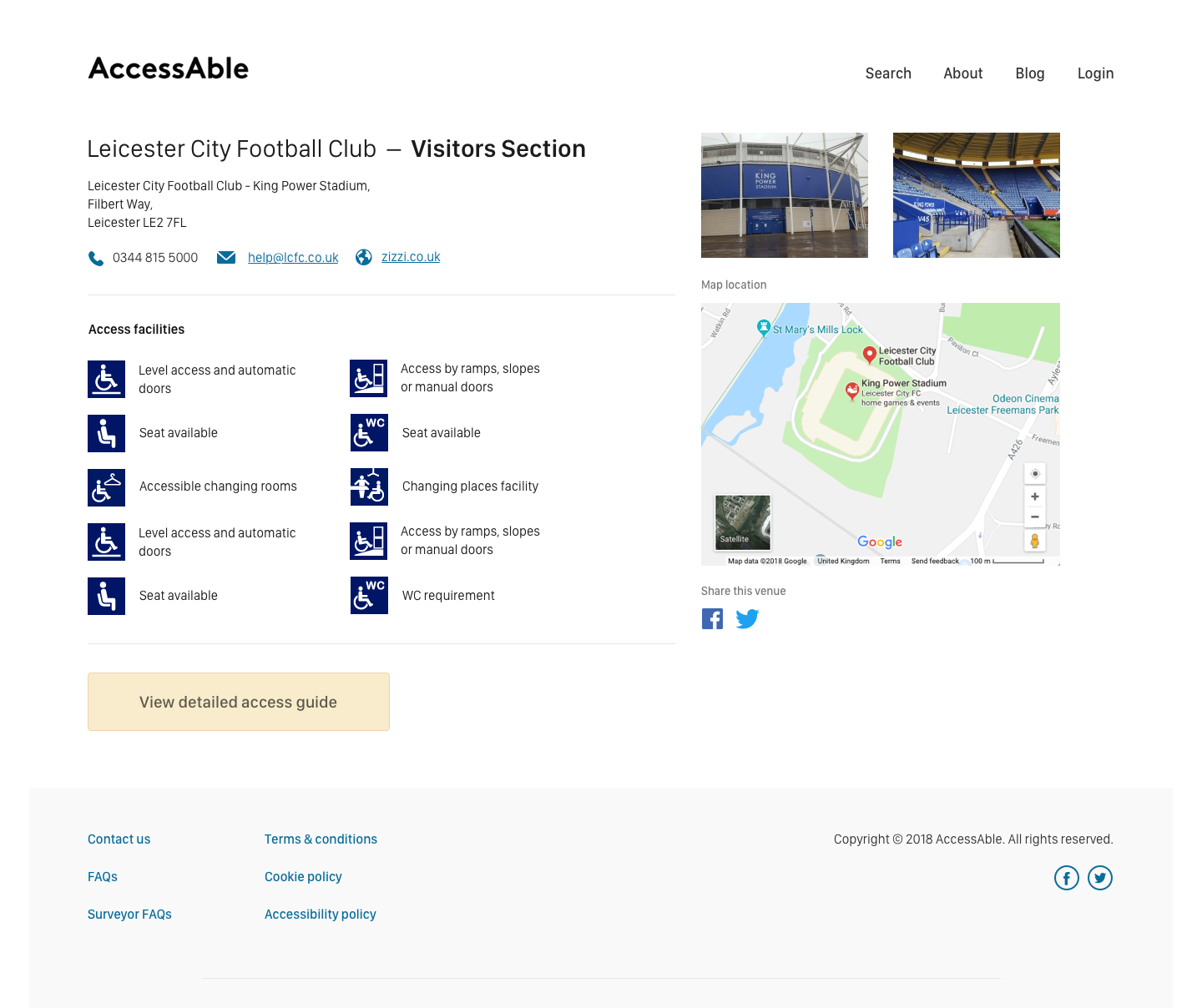Click Send feedback on the map
The height and width of the screenshot is (1008, 1202).
pyautogui.click(x=935, y=561)
